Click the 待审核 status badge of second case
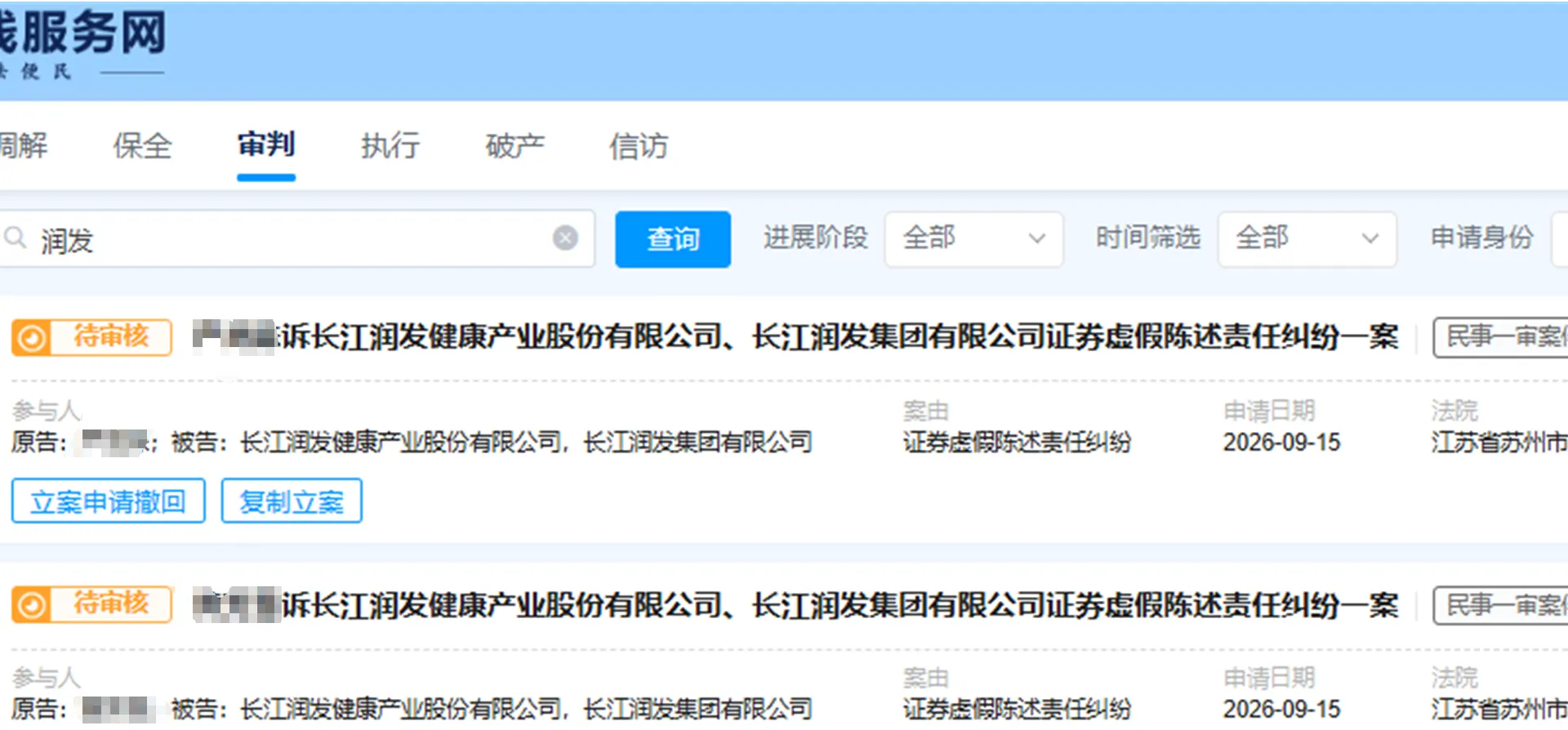 click(91, 604)
